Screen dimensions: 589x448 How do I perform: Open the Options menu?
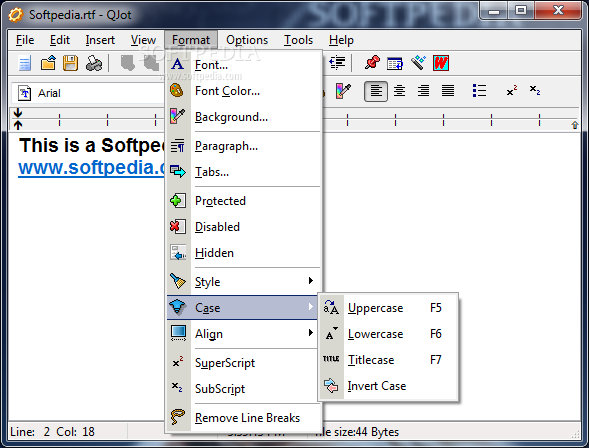pyautogui.click(x=247, y=40)
